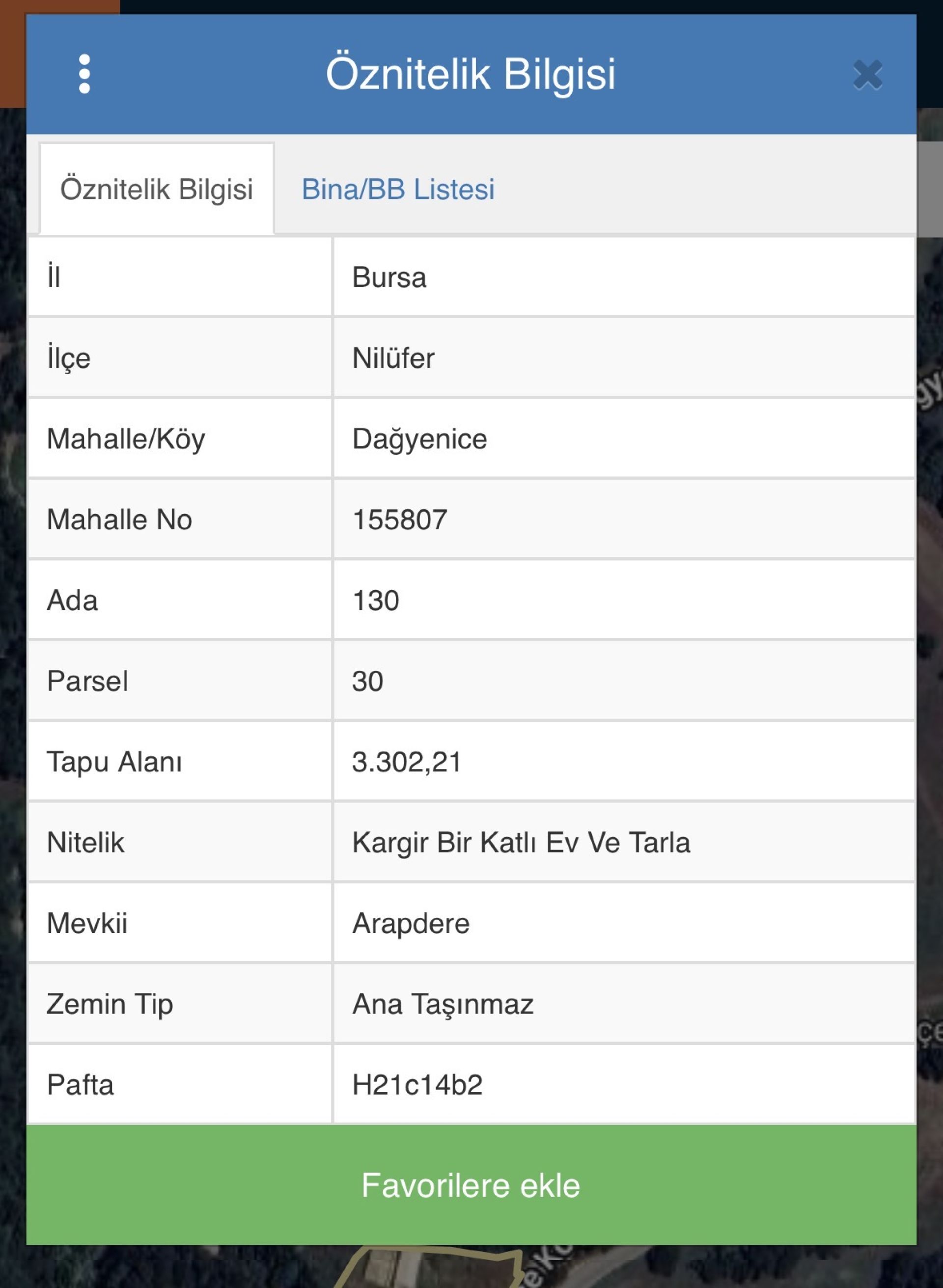Click the Pafta value H21c14b2
The image size is (943, 1288).
coord(417,1084)
